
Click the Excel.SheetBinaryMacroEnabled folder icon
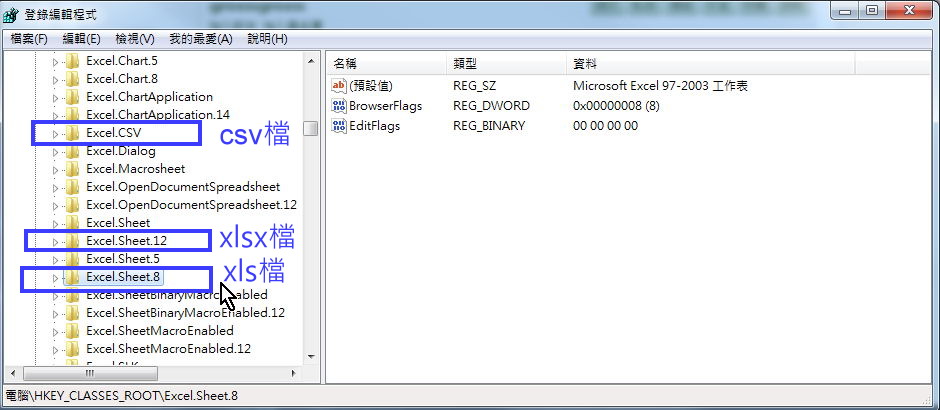(x=72, y=295)
